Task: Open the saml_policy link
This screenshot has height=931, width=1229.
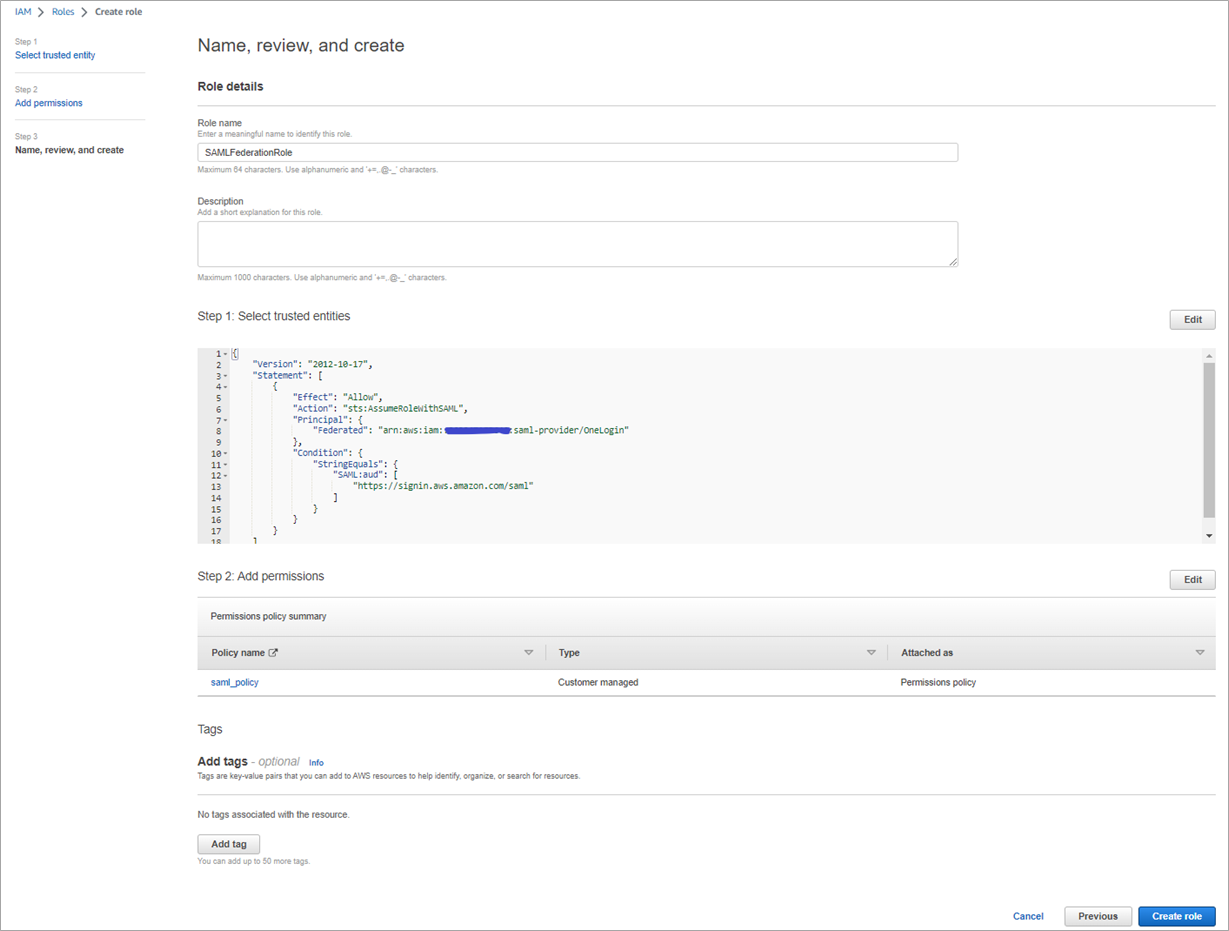Action: pyautogui.click(x=234, y=682)
